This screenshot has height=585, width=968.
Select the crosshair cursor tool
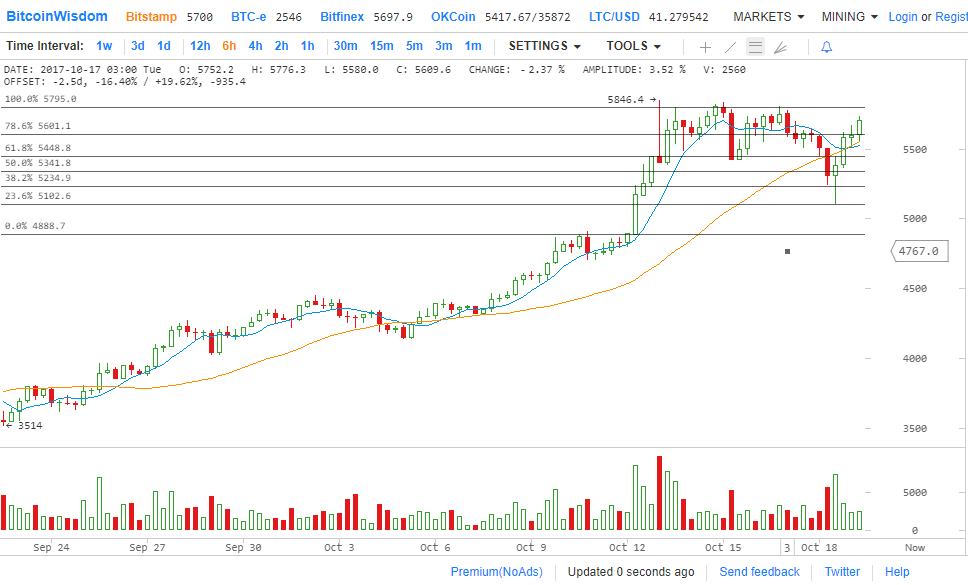(x=705, y=47)
